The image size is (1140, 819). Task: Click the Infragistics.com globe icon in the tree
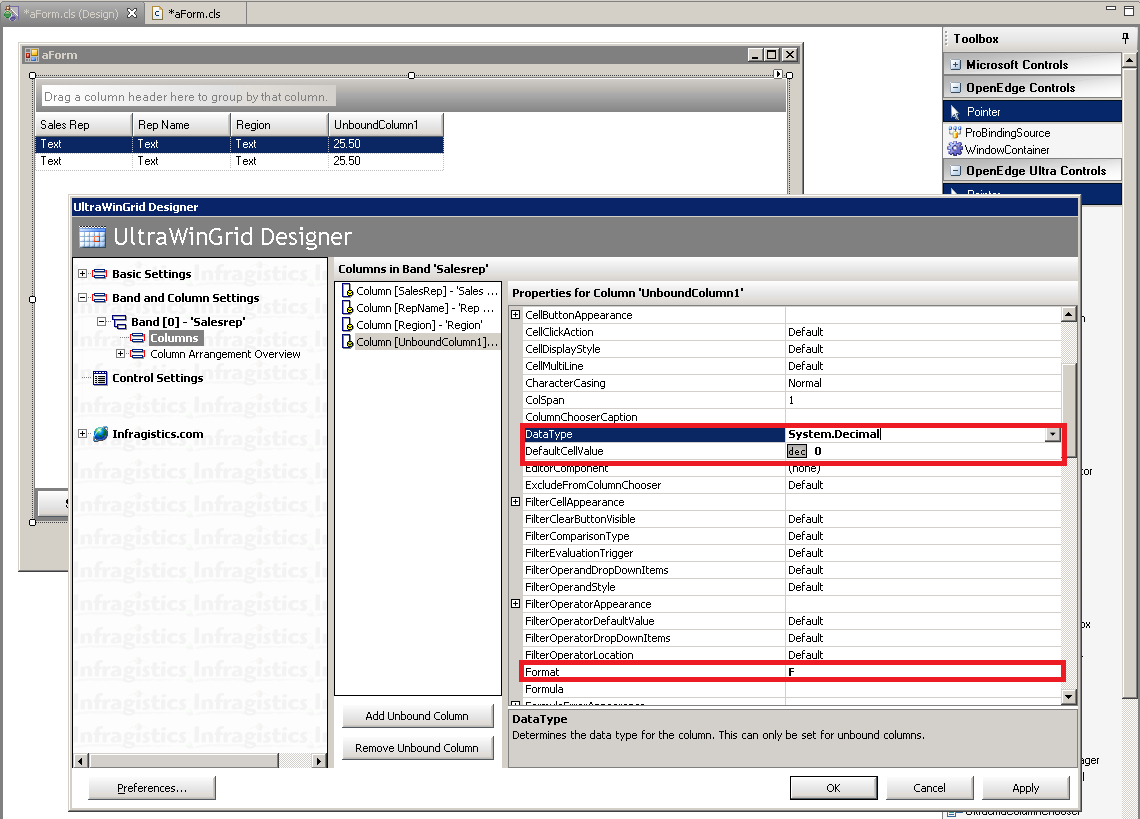[x=100, y=434]
